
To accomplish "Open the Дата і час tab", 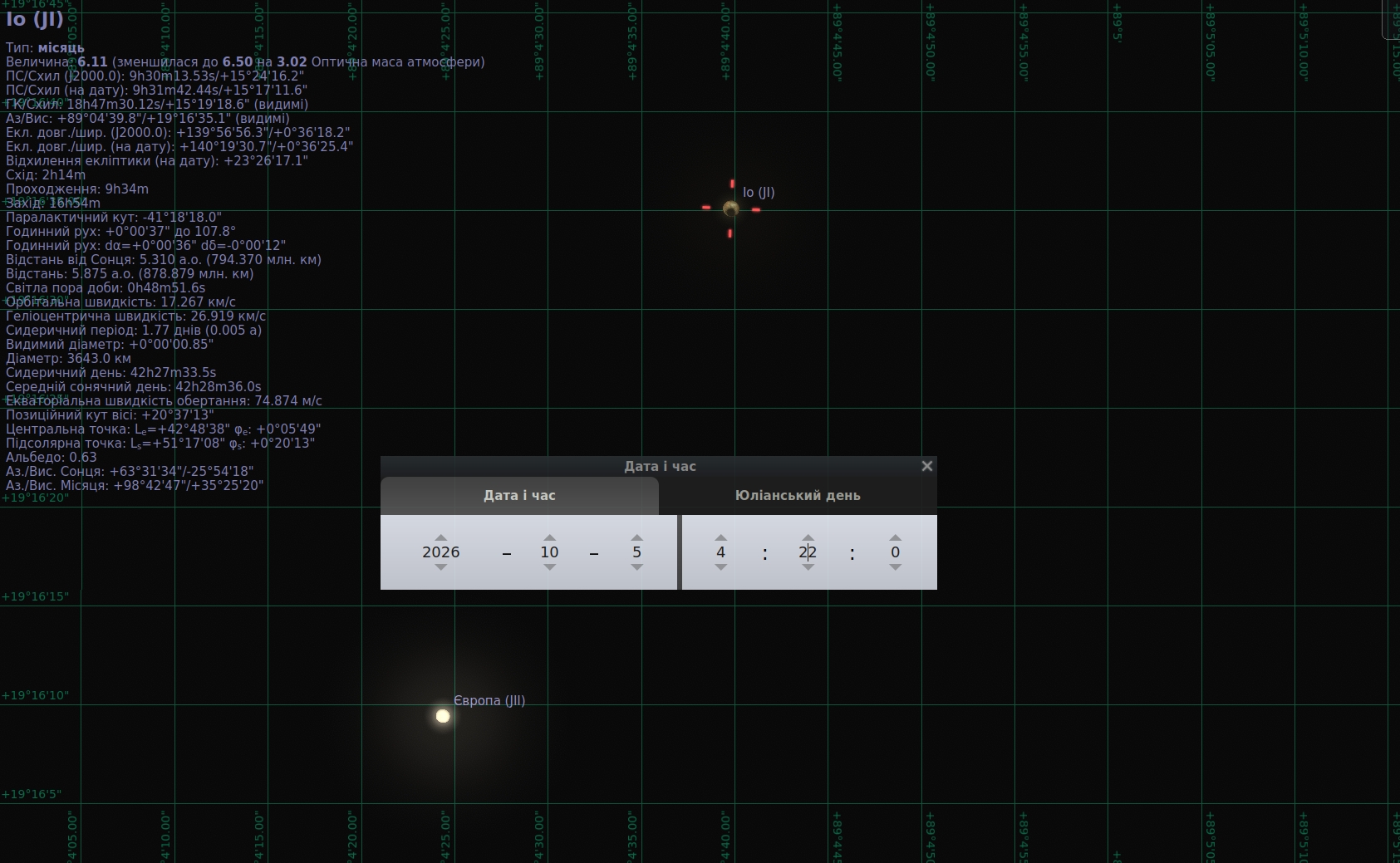I will (x=519, y=496).
